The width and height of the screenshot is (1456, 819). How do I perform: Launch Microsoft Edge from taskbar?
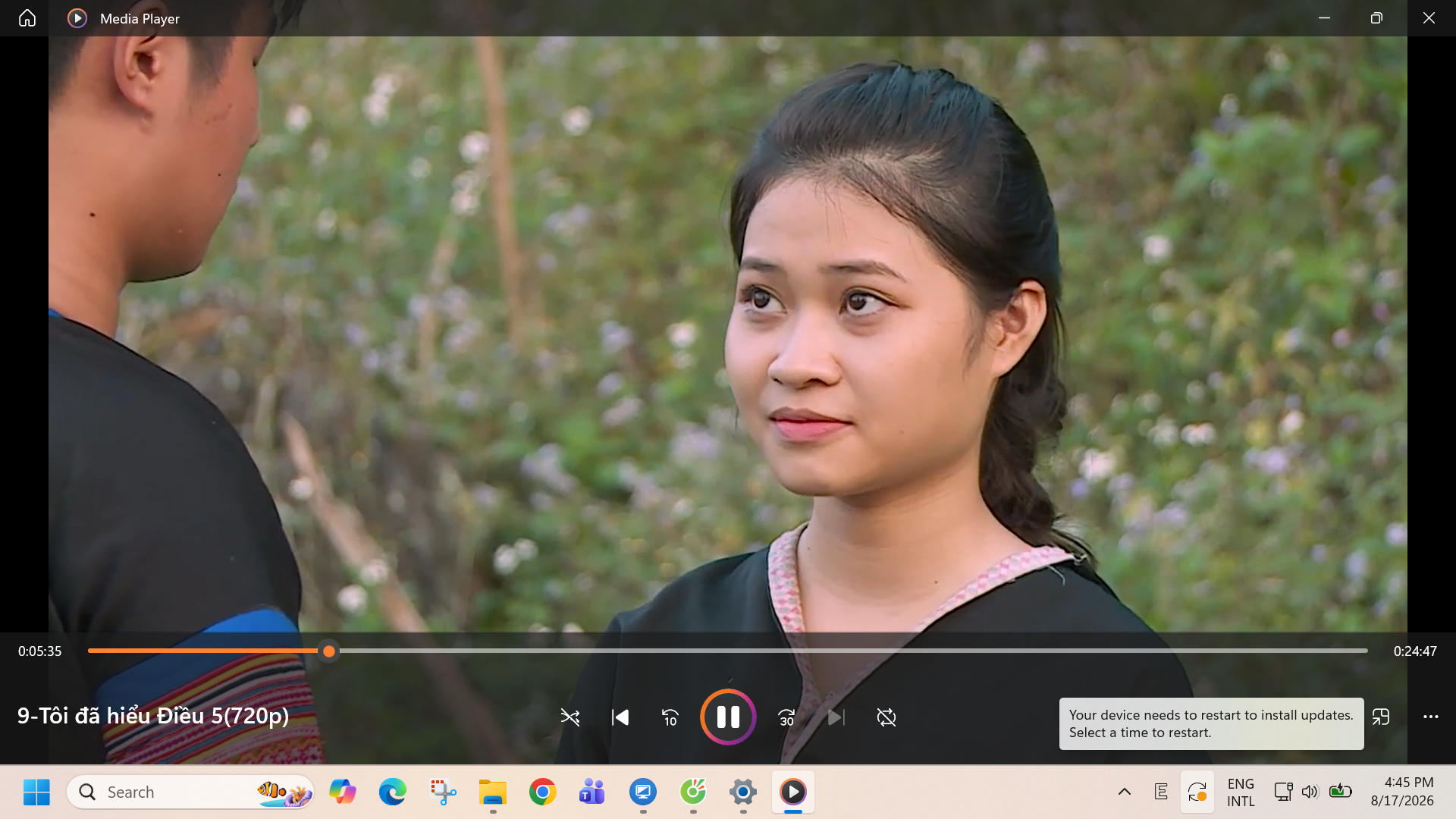pos(393,792)
